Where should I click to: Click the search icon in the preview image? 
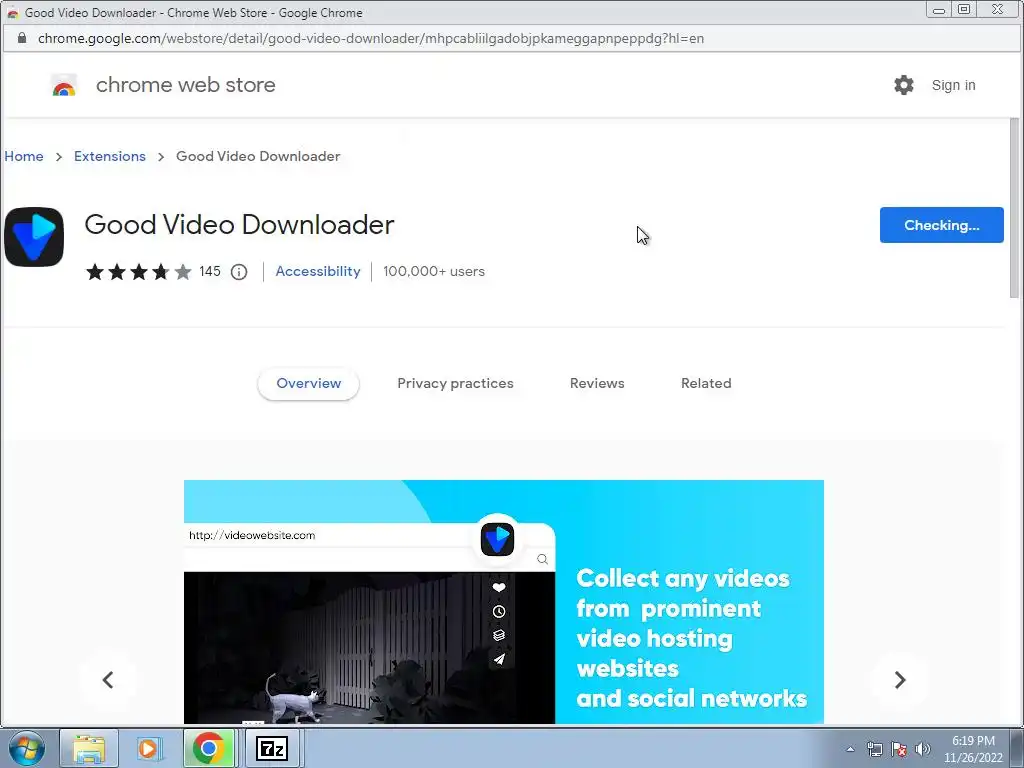(542, 559)
